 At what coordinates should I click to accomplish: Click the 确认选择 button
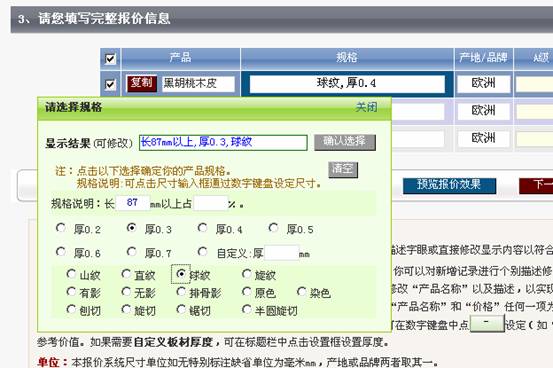coord(345,142)
